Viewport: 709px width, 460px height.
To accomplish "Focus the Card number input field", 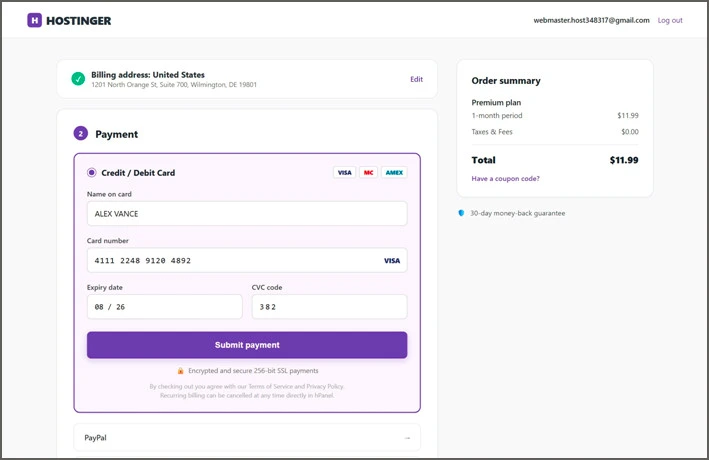I will [247, 260].
